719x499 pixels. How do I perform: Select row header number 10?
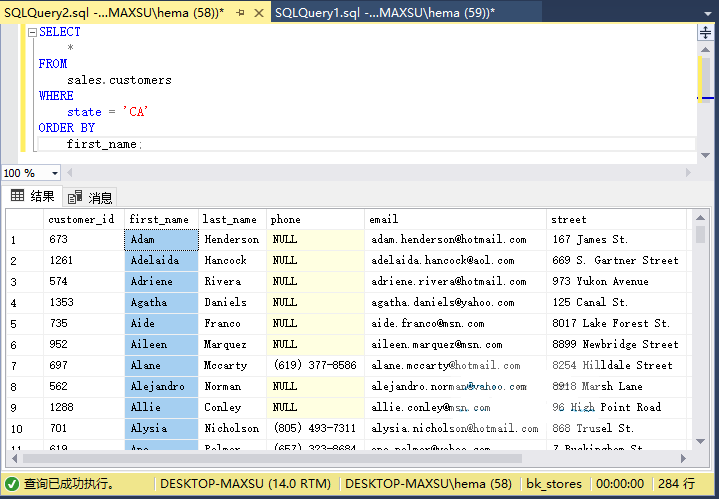(25, 429)
